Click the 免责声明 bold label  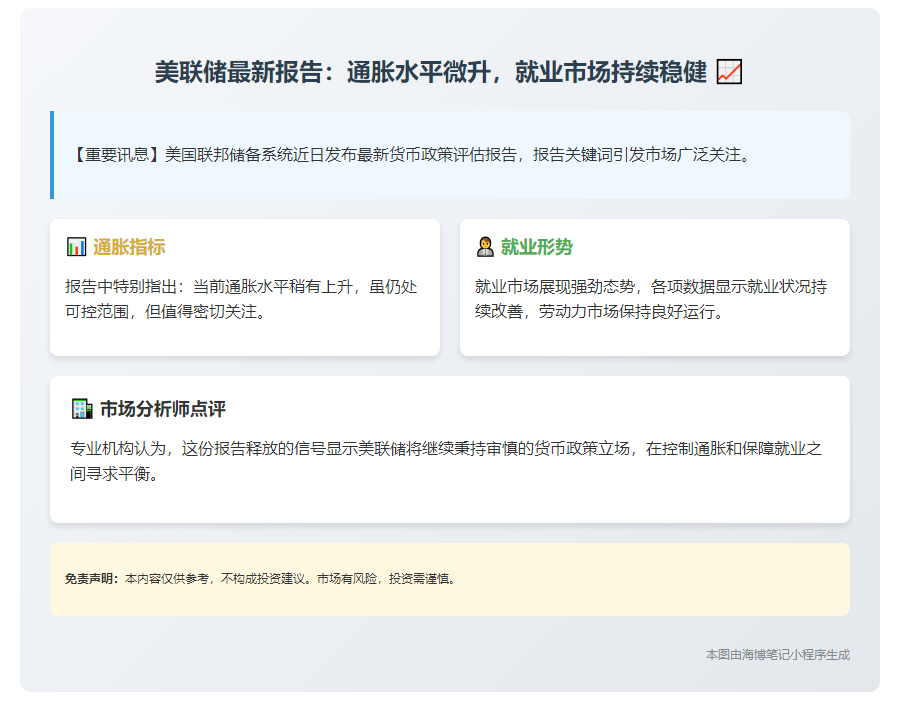click(92, 579)
